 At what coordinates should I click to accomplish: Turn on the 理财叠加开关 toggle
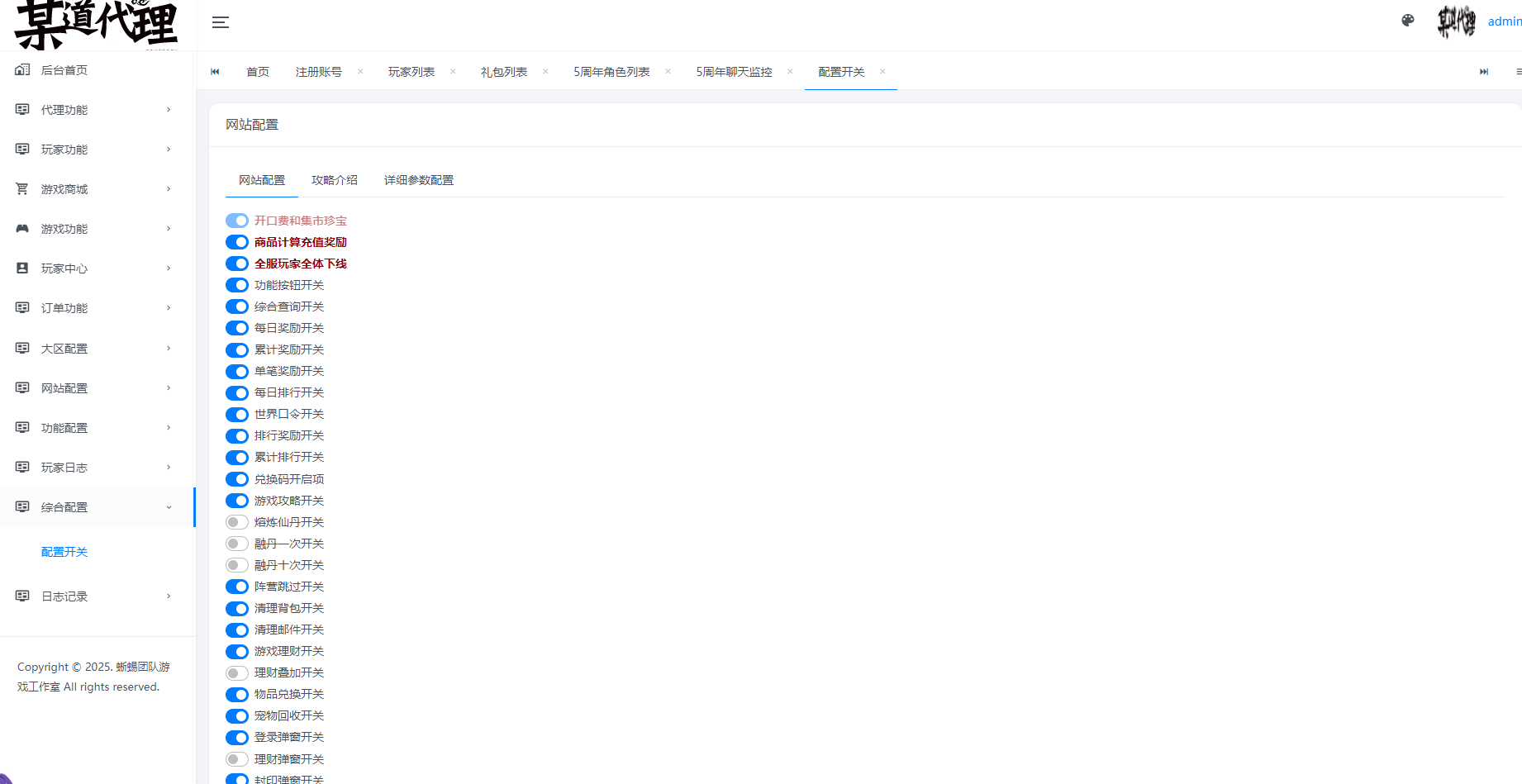[237, 673]
